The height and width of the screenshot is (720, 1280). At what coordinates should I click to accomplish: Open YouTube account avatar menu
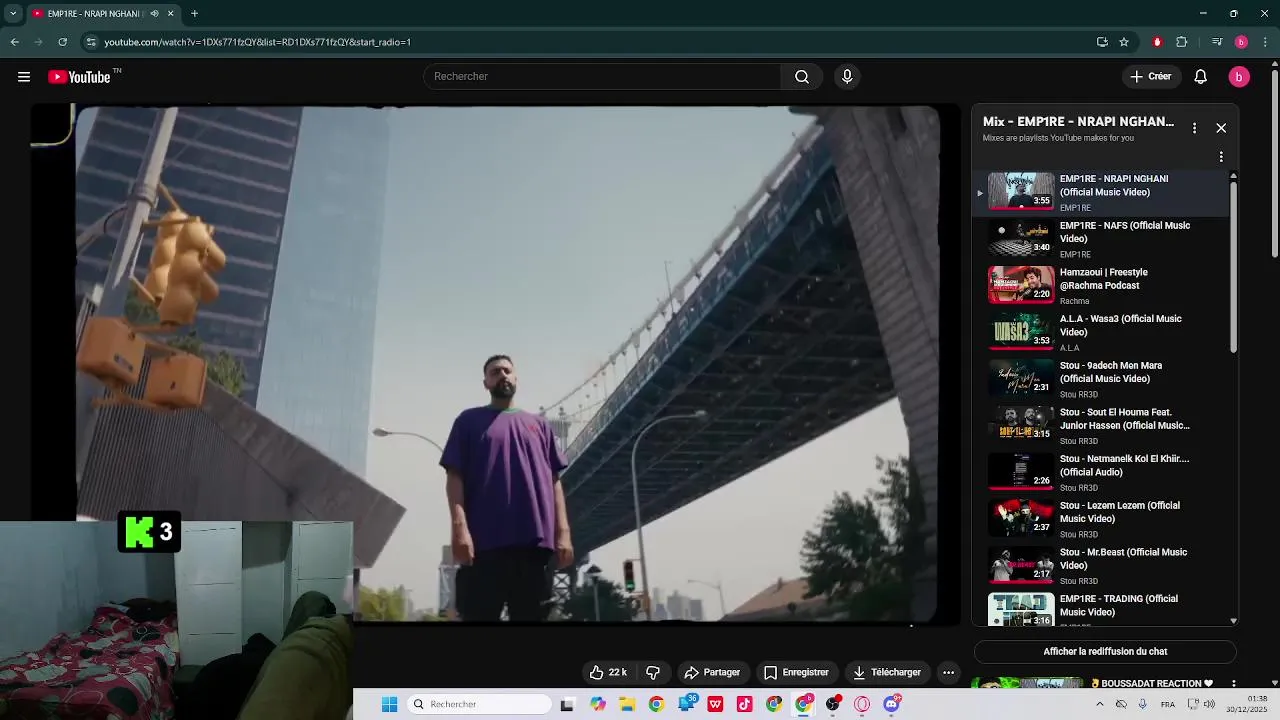point(1239,77)
